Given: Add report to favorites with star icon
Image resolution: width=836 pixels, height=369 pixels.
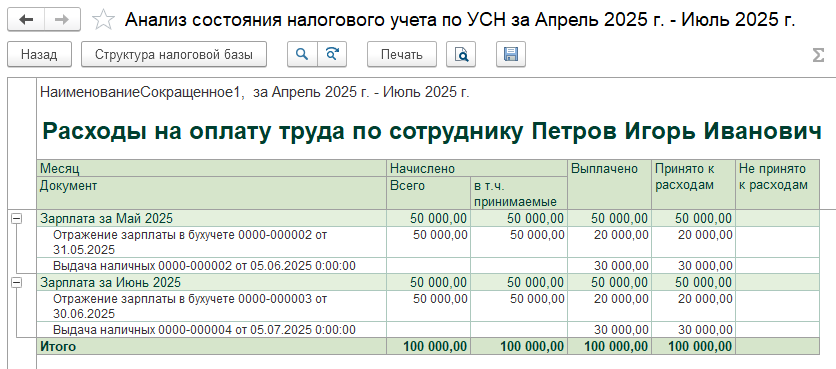Looking at the screenshot, I should point(103,20).
